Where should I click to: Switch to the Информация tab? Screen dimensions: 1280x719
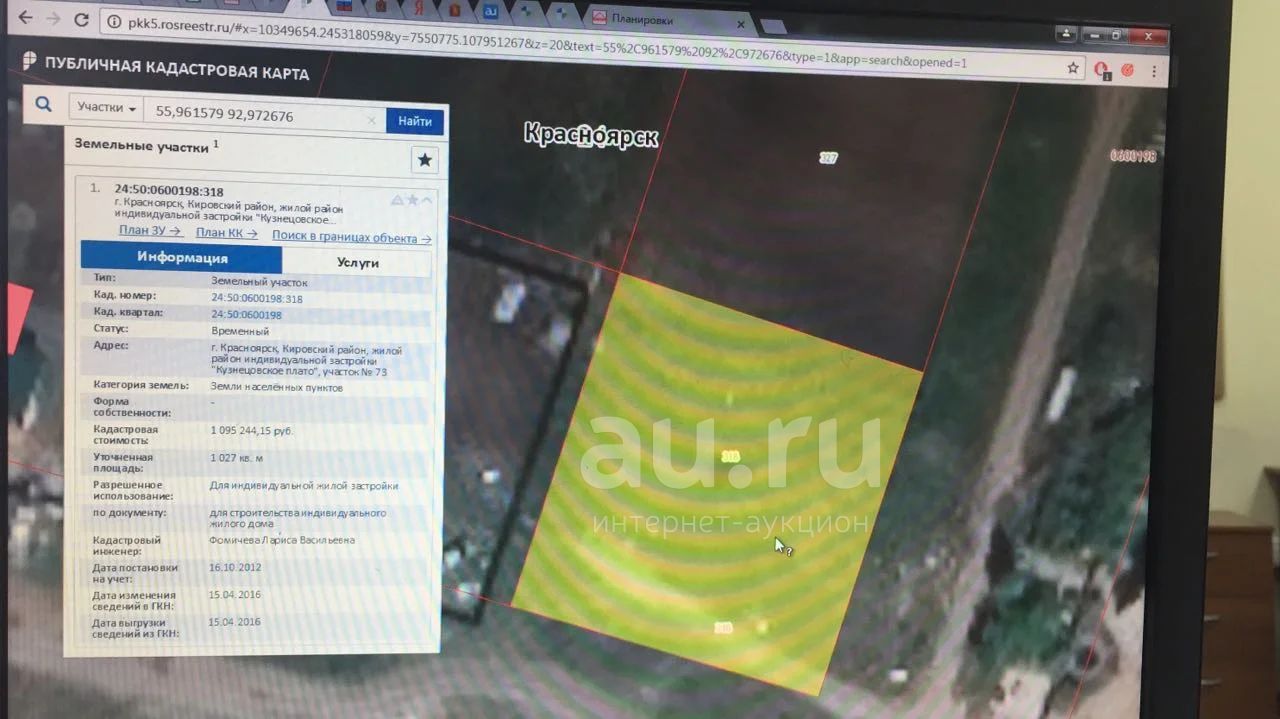[182, 257]
